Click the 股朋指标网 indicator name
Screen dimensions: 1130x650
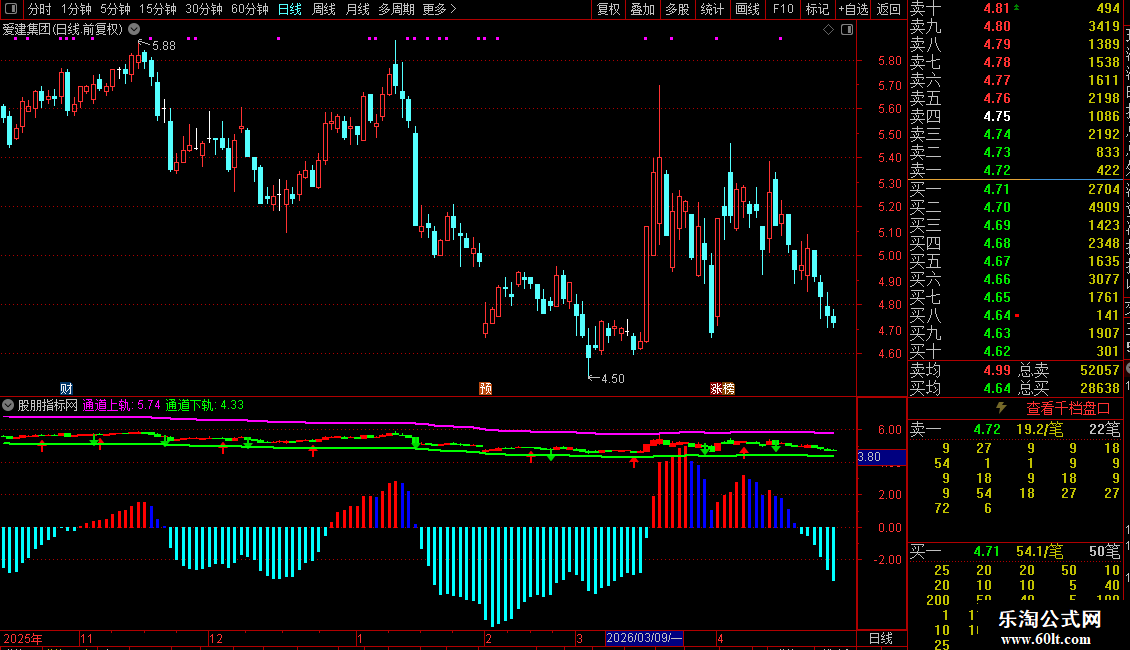click(x=48, y=405)
